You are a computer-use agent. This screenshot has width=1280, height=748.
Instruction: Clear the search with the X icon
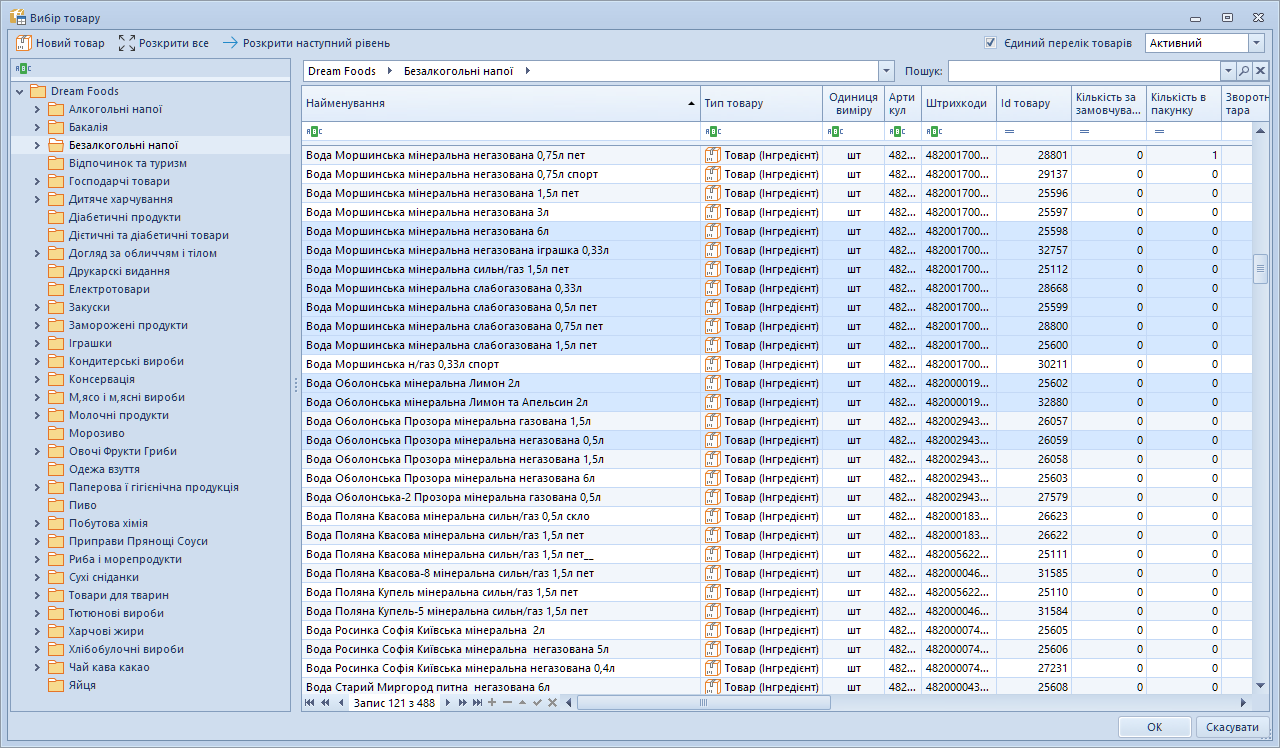[x=1261, y=71]
